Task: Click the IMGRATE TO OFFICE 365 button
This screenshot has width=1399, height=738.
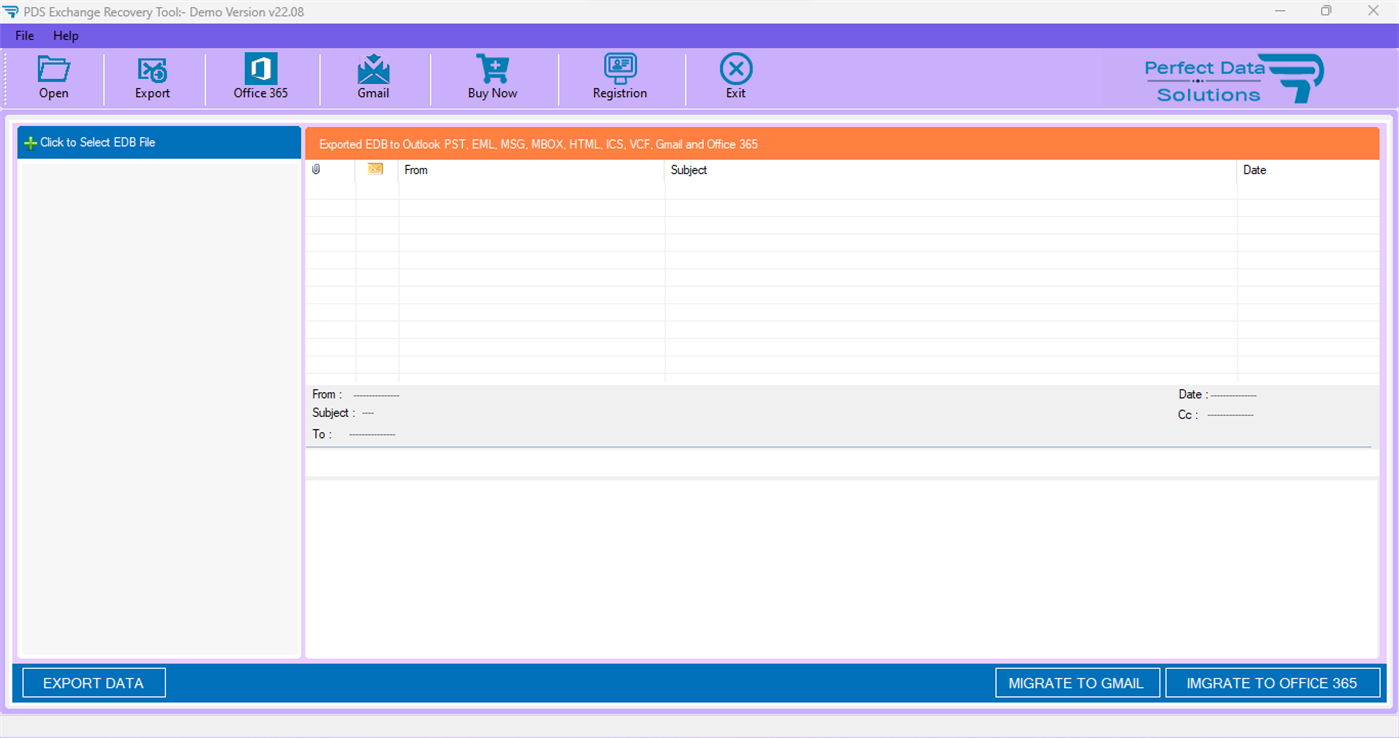Action: [x=1272, y=682]
